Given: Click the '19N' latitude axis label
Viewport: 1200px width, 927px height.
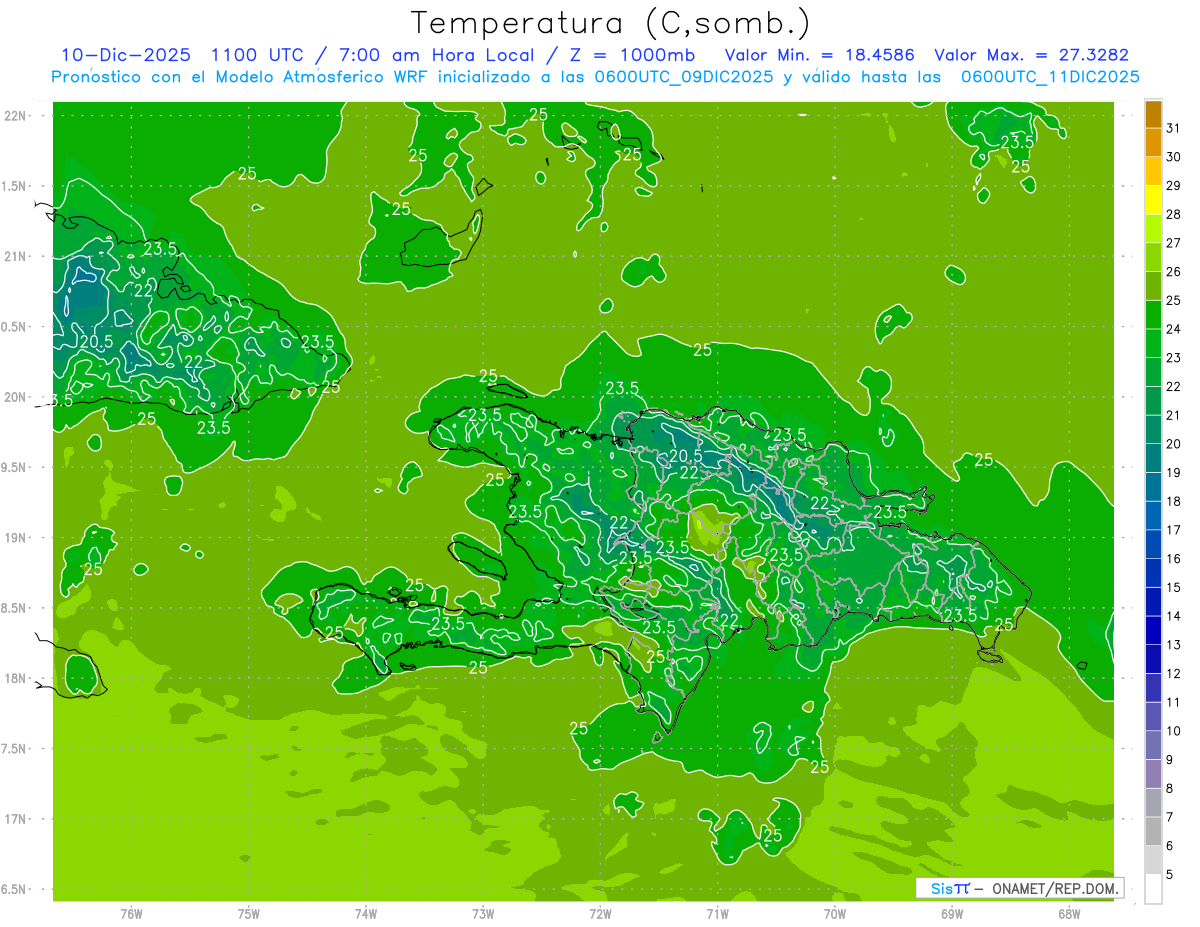Looking at the screenshot, I should tap(16, 538).
